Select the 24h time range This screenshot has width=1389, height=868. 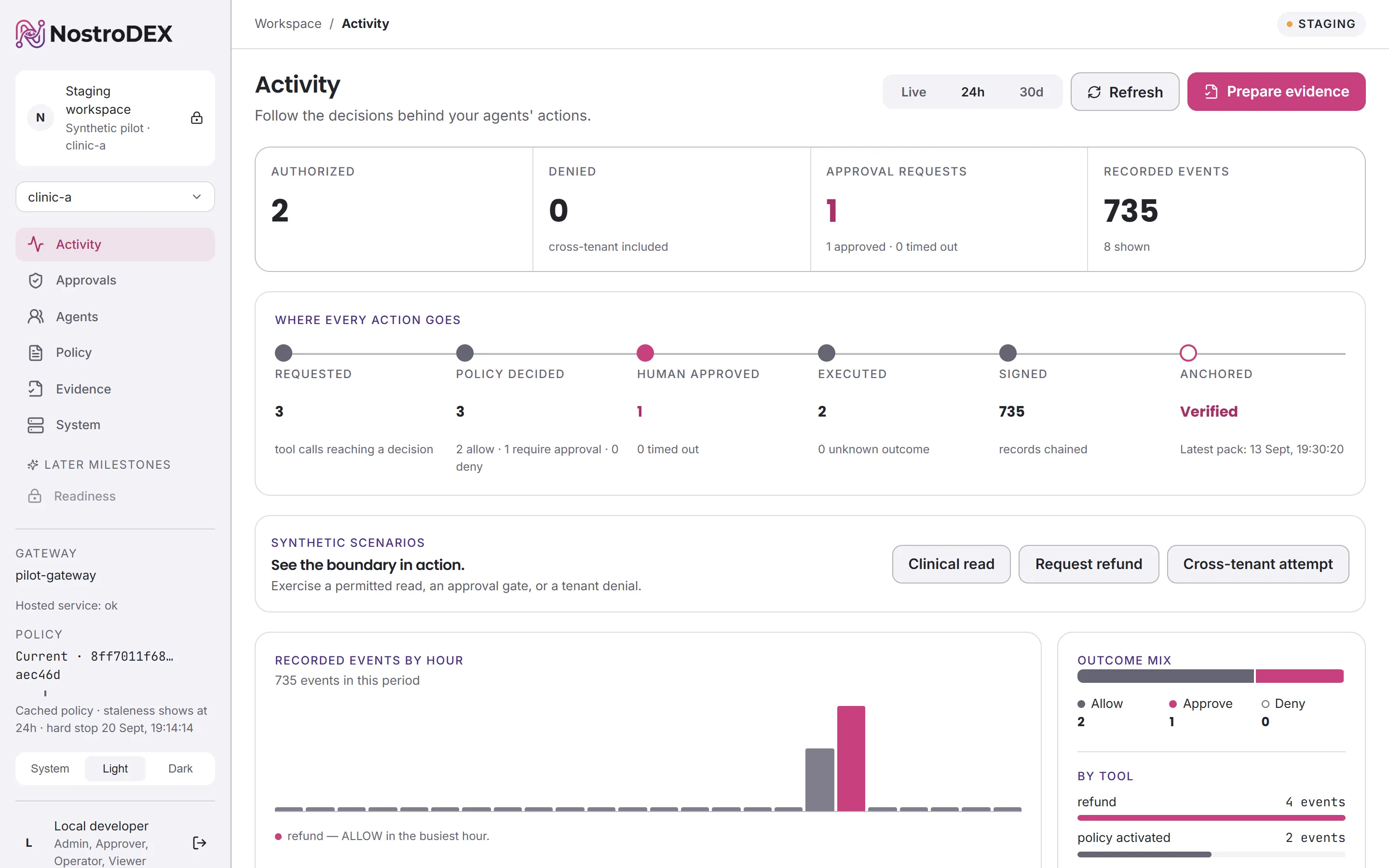tap(972, 92)
